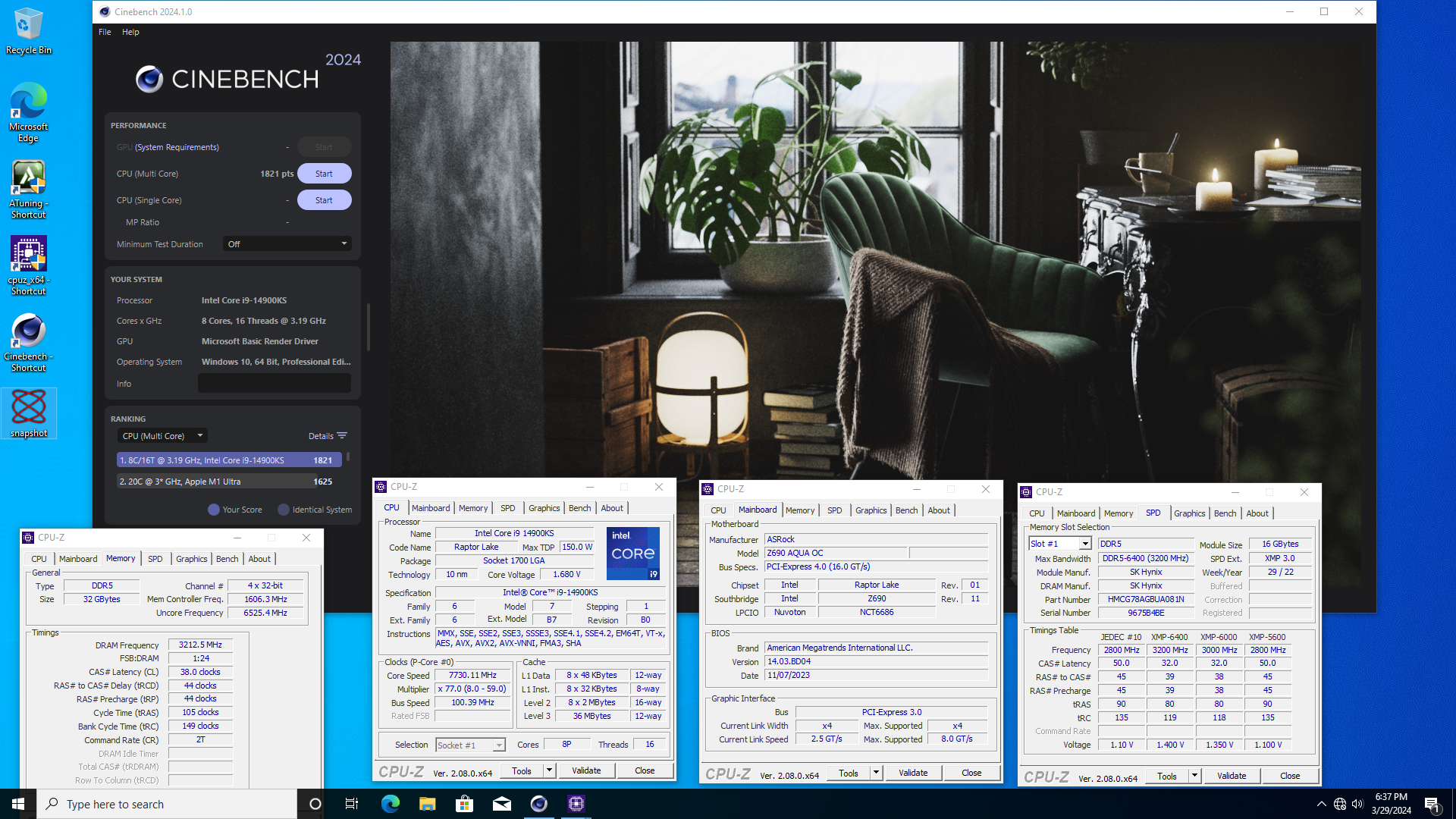Open Memory tab in CPU window

tap(473, 508)
